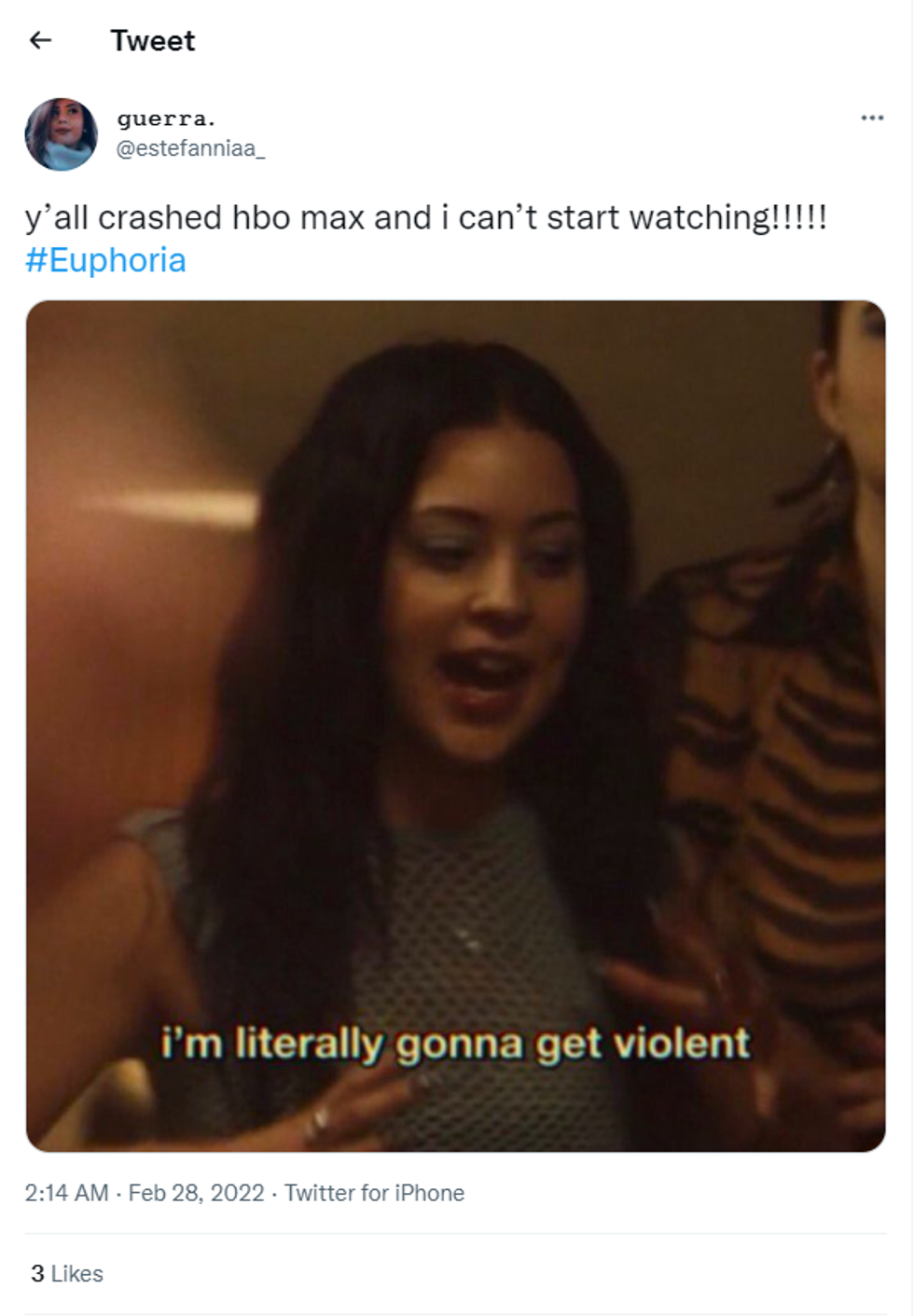
Task: Click the Tweet header title
Action: 153,40
